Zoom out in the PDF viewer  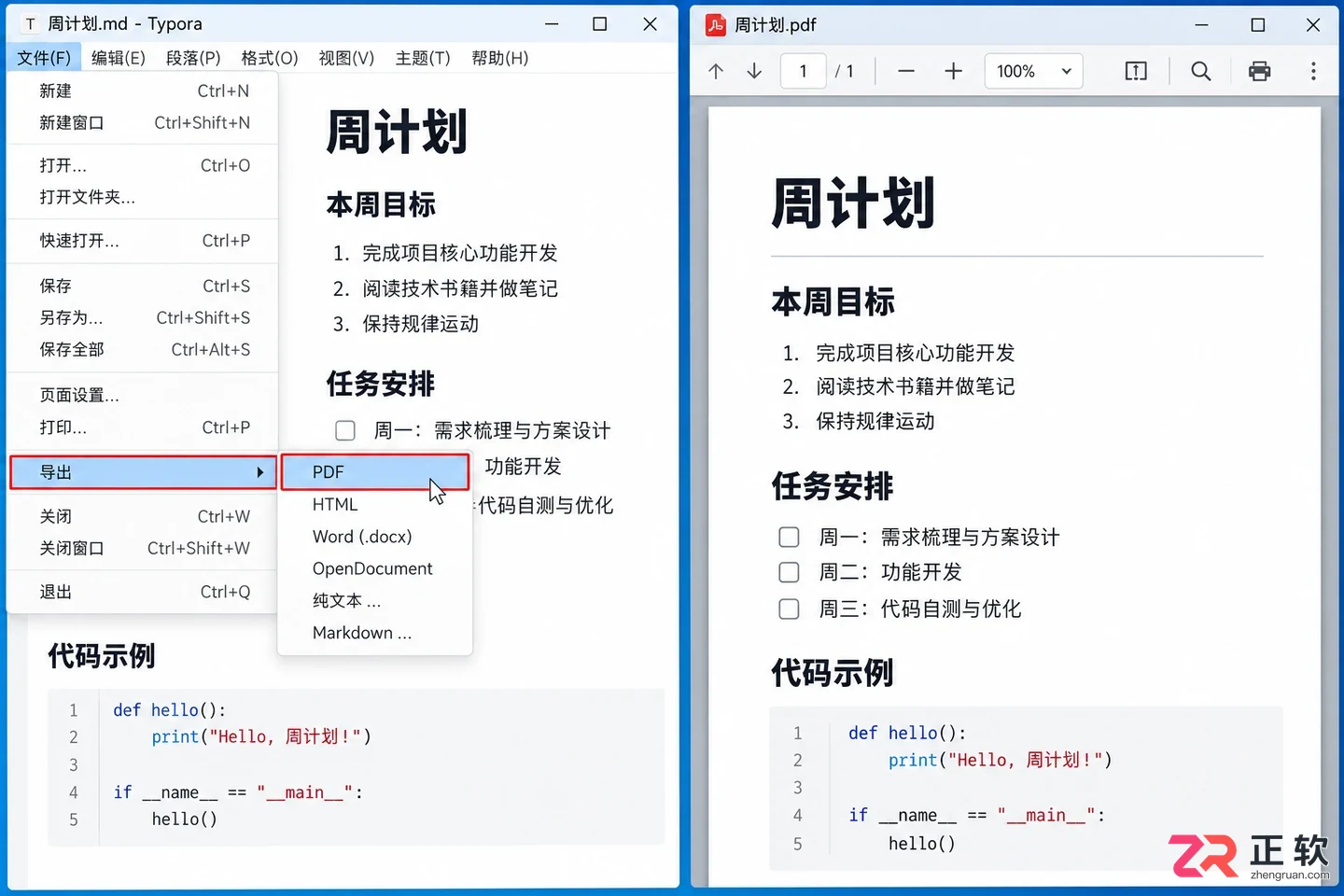(x=905, y=71)
